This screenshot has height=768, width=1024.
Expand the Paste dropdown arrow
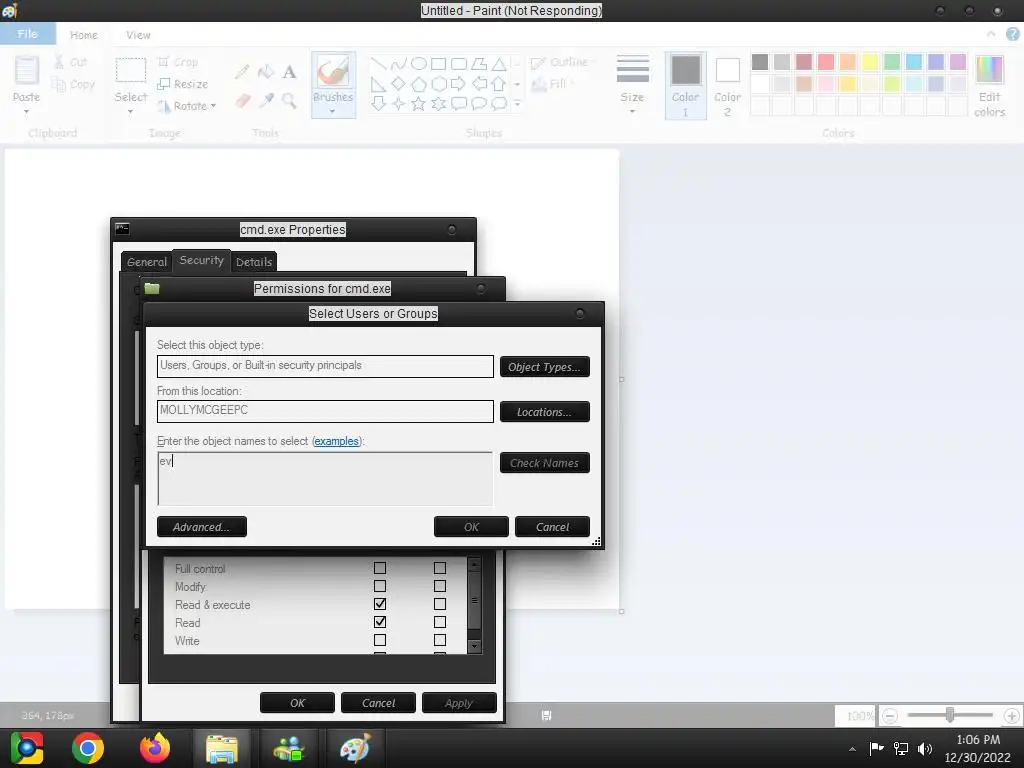(x=27, y=112)
